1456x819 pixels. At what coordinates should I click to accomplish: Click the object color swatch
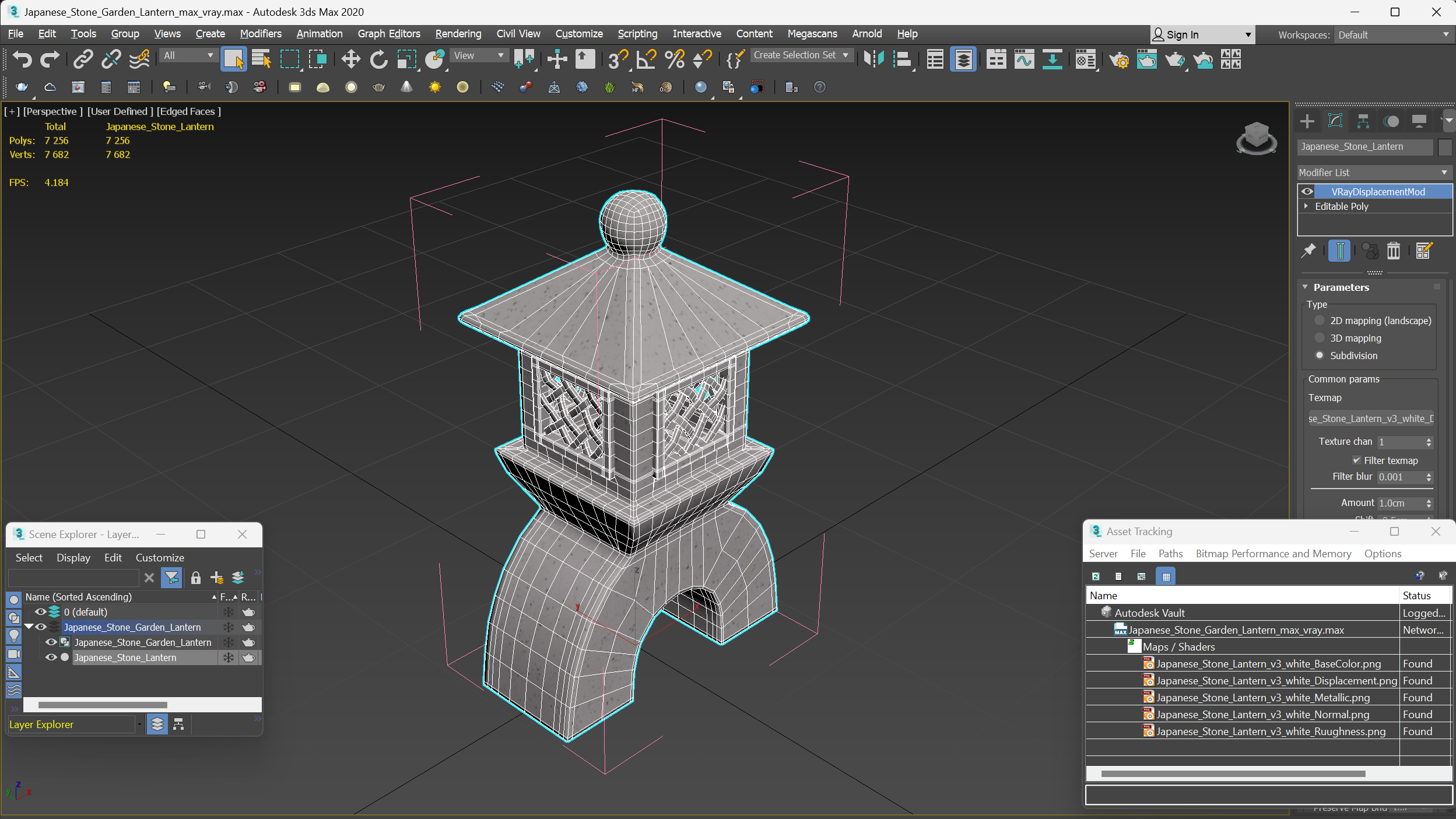pos(1444,147)
